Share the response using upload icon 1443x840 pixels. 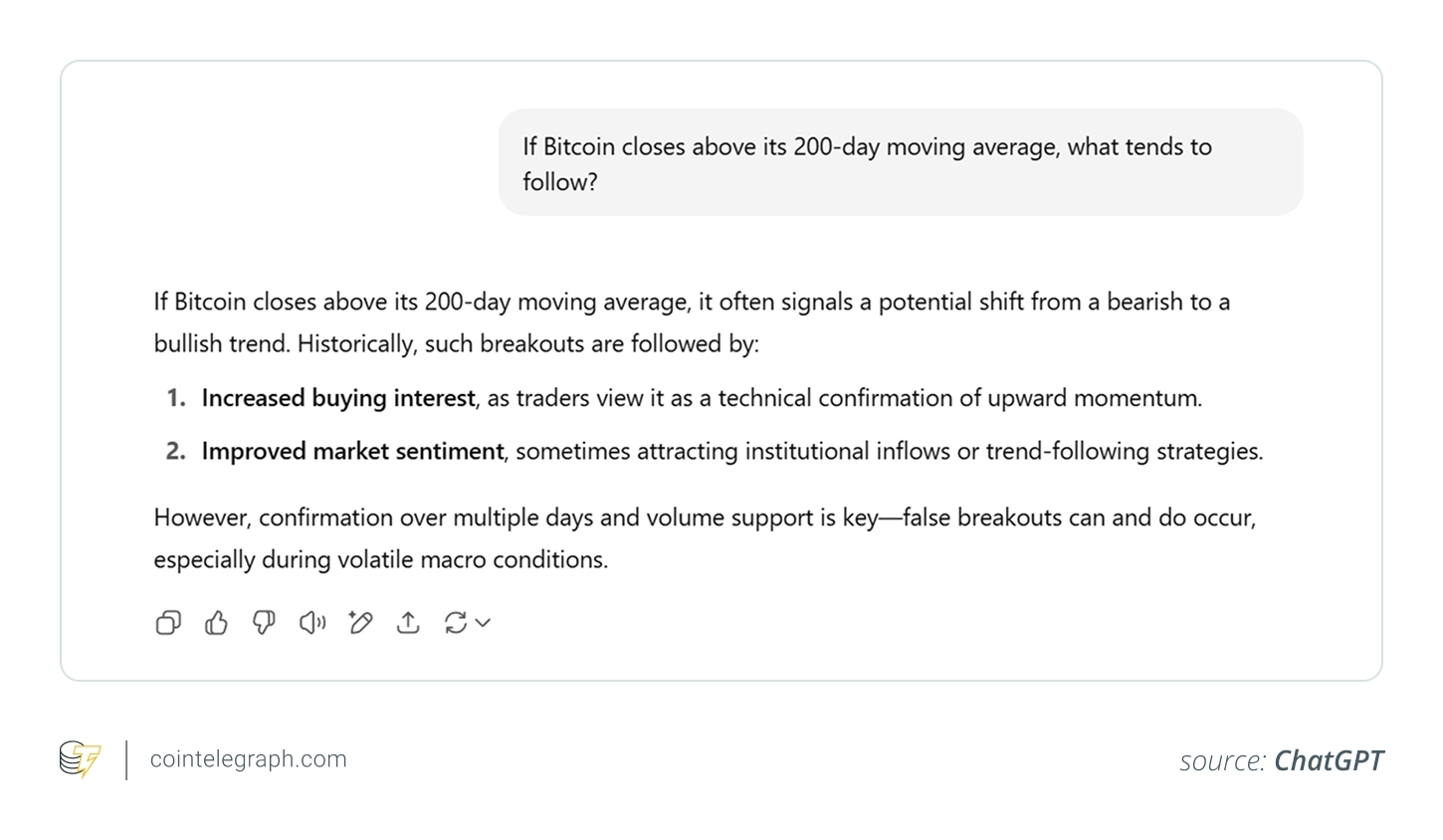[x=408, y=623]
